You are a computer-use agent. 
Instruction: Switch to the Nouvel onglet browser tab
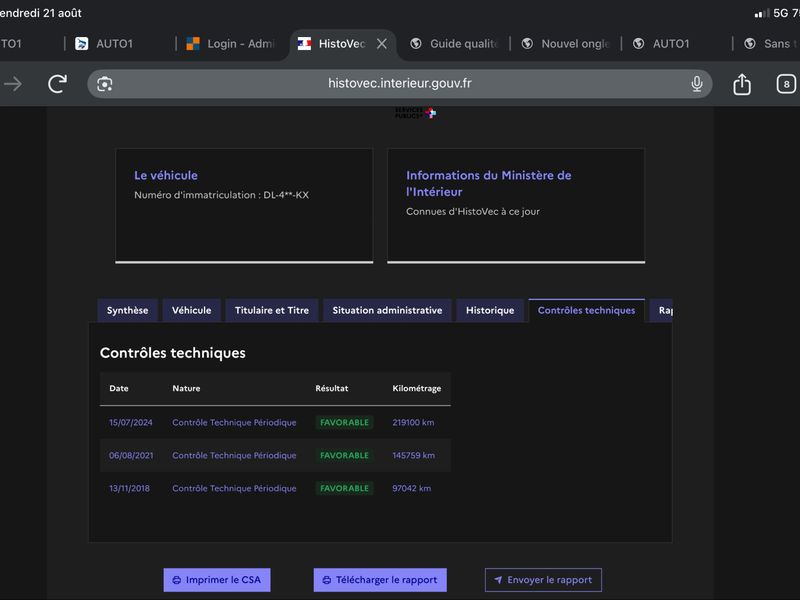[x=565, y=44]
